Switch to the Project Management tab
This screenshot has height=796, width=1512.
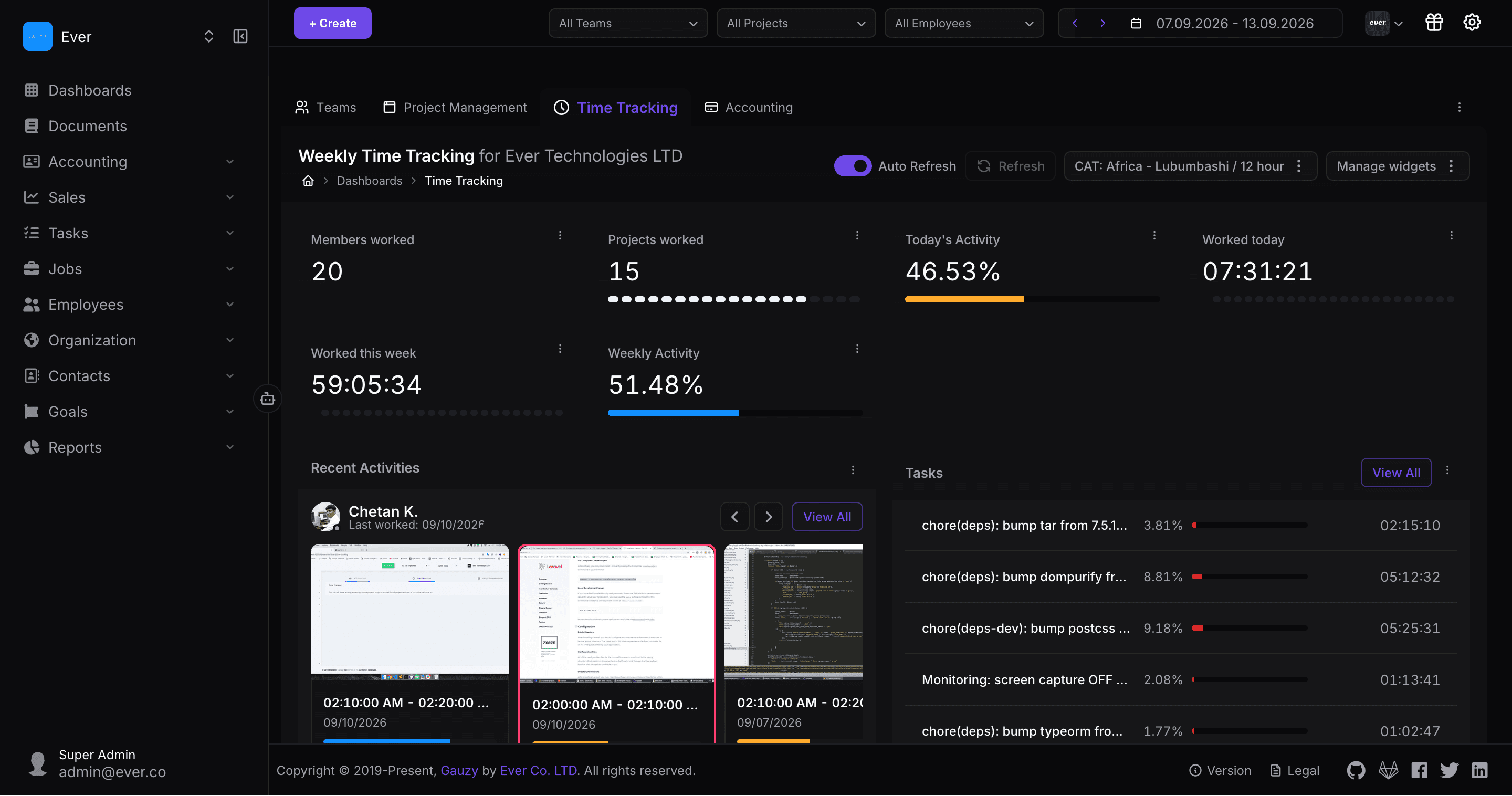(455, 108)
